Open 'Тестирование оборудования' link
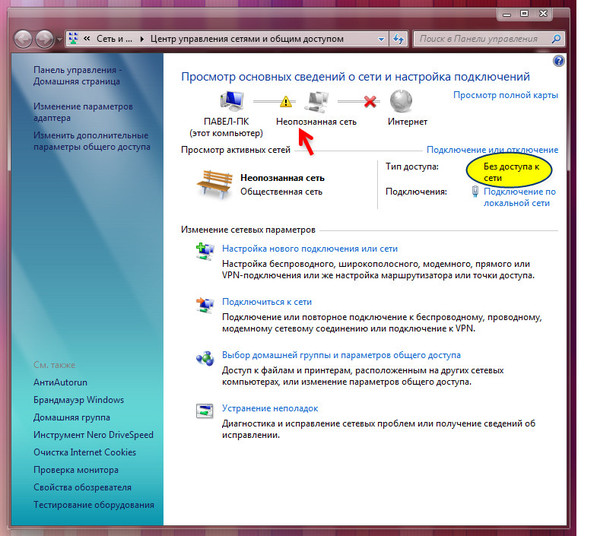600x536 pixels. pos(94,505)
